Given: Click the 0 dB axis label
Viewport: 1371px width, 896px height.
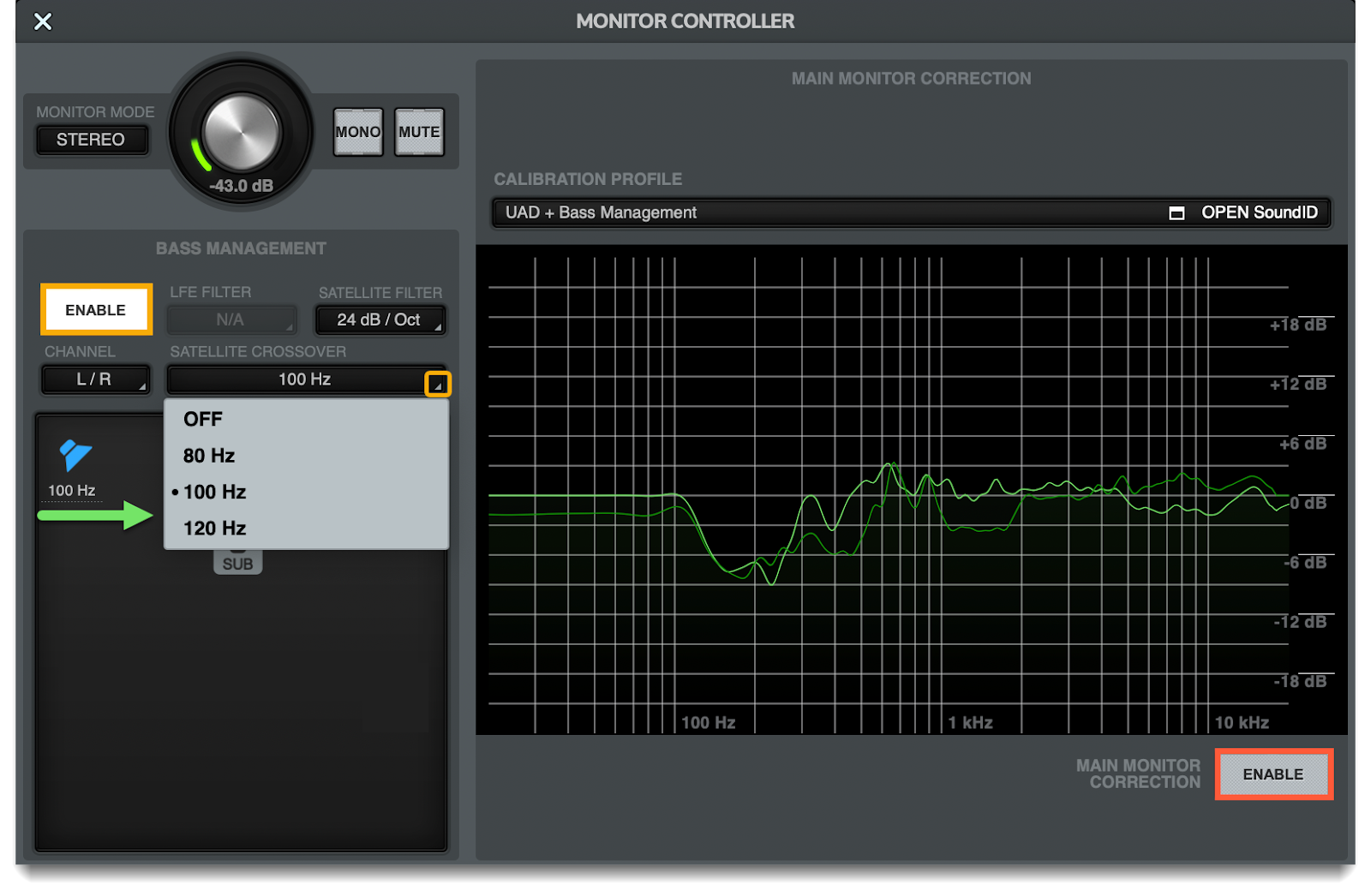Looking at the screenshot, I should tap(1308, 503).
